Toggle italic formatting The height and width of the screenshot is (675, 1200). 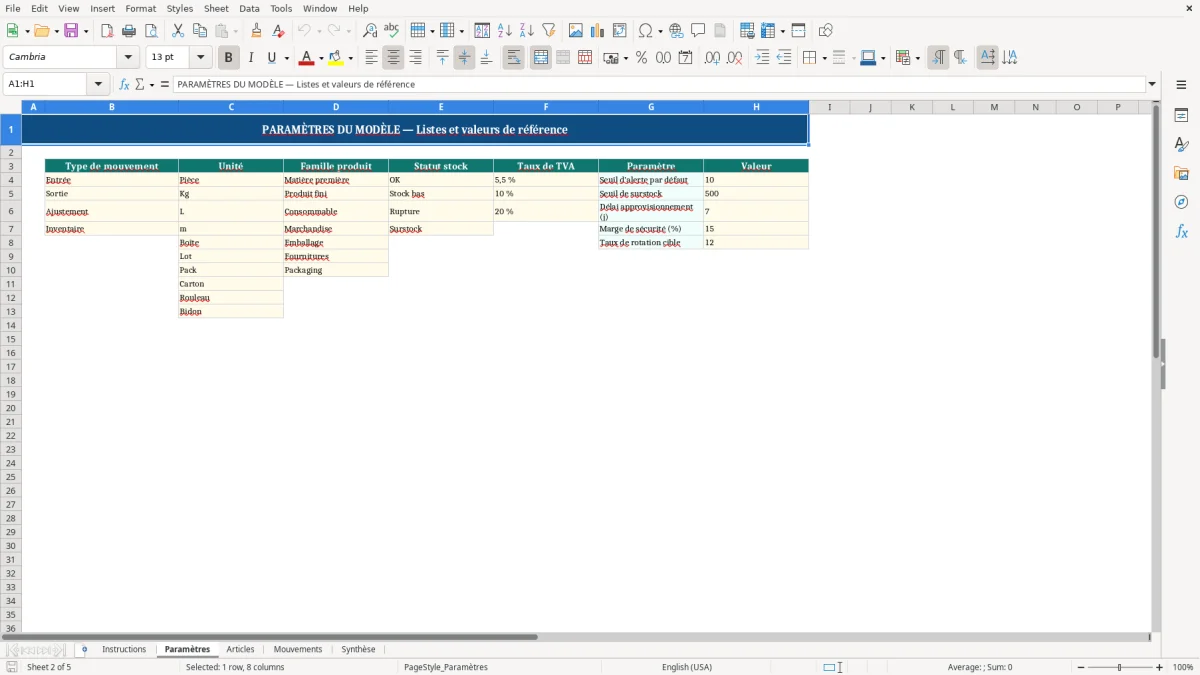point(251,58)
